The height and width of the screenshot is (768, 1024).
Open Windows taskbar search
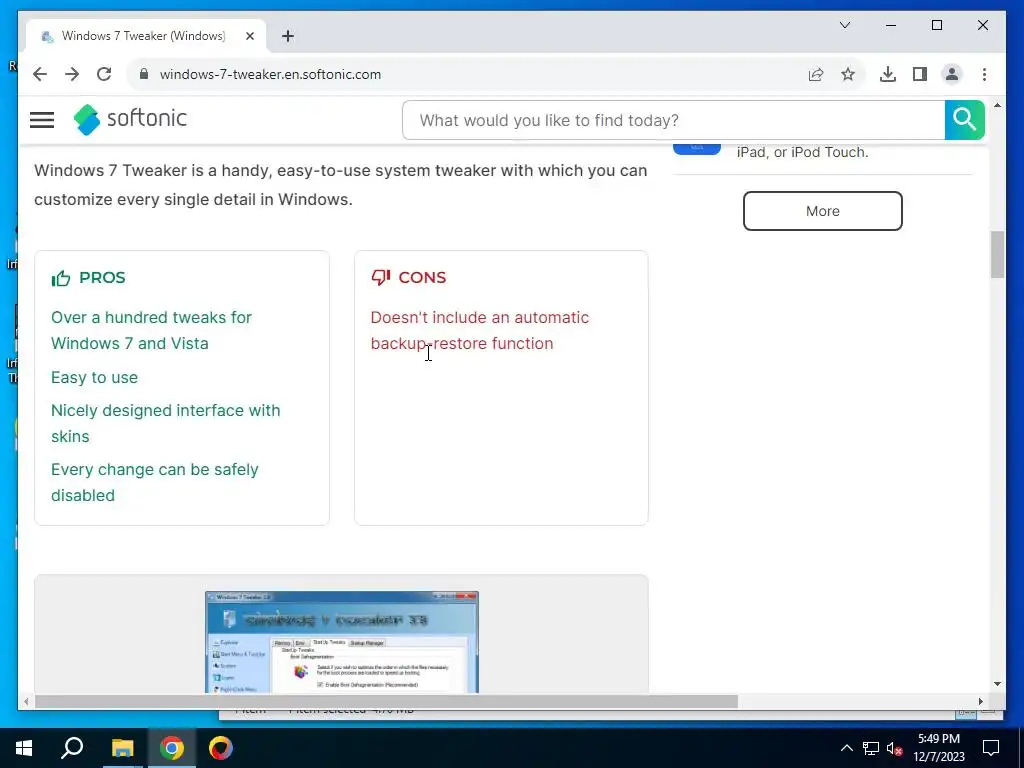[72, 748]
